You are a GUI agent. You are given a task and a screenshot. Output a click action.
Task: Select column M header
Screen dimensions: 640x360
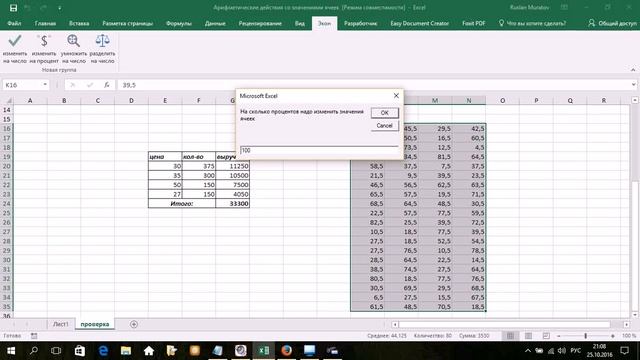point(435,100)
